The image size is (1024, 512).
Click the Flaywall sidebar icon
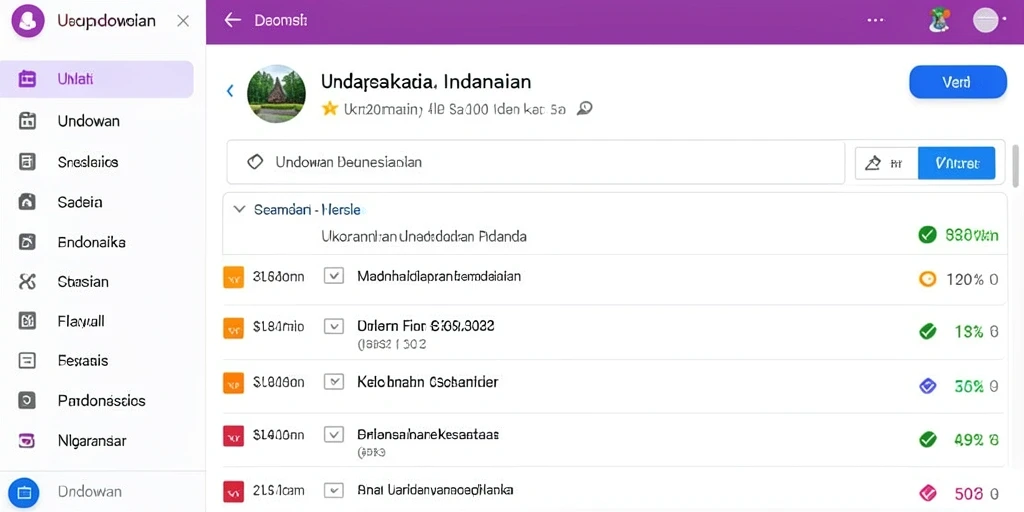pyautogui.click(x=27, y=321)
